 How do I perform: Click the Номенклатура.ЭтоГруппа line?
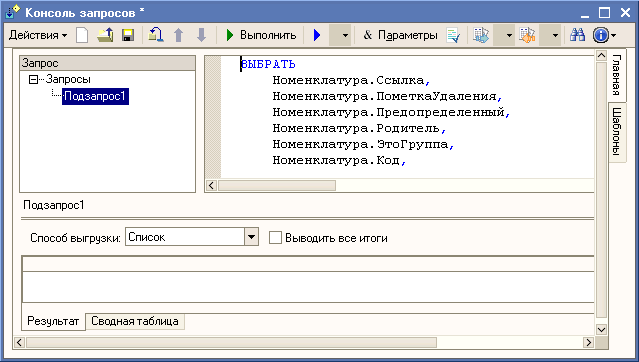(x=363, y=144)
